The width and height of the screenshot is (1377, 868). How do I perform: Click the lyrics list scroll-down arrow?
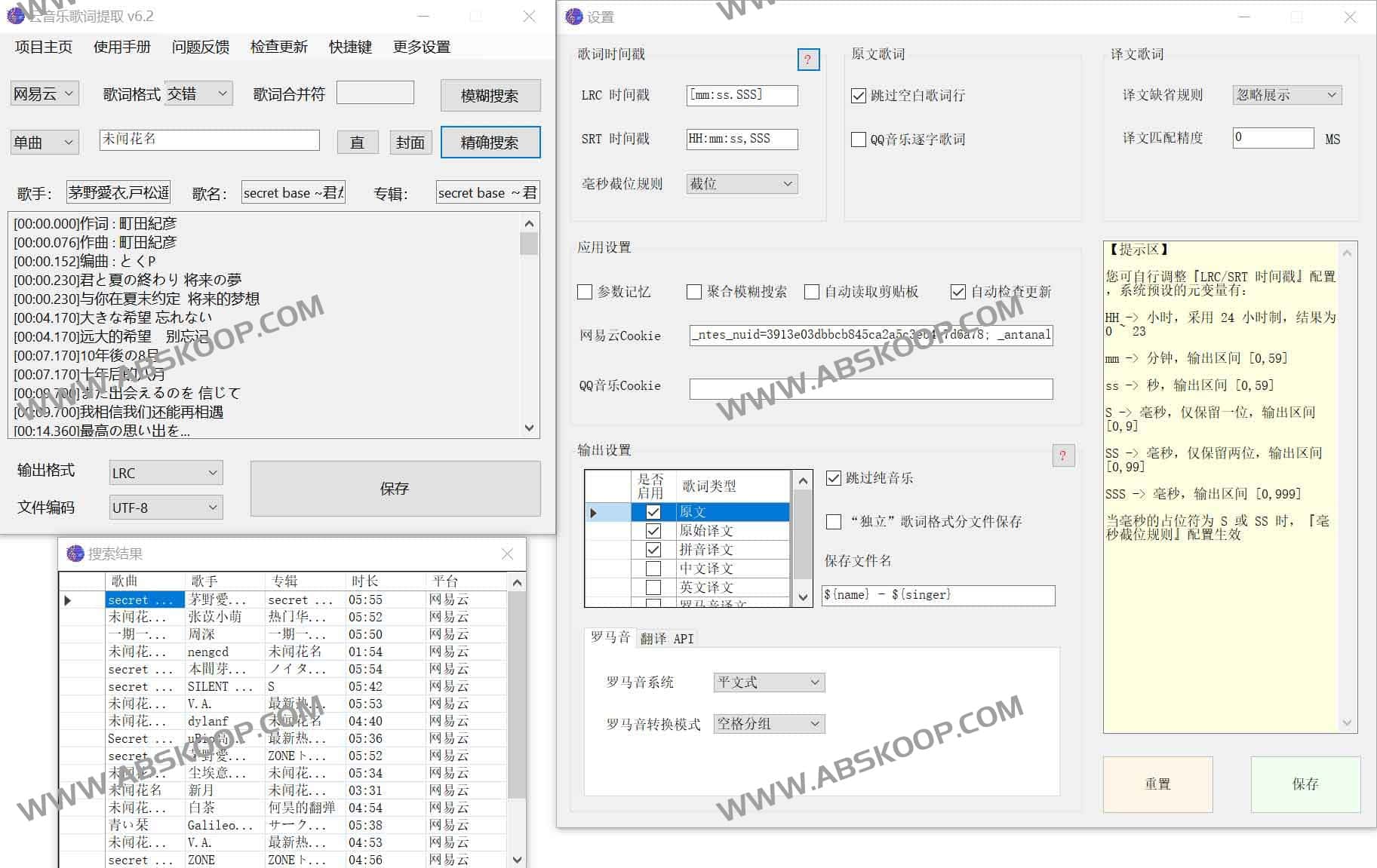(529, 428)
